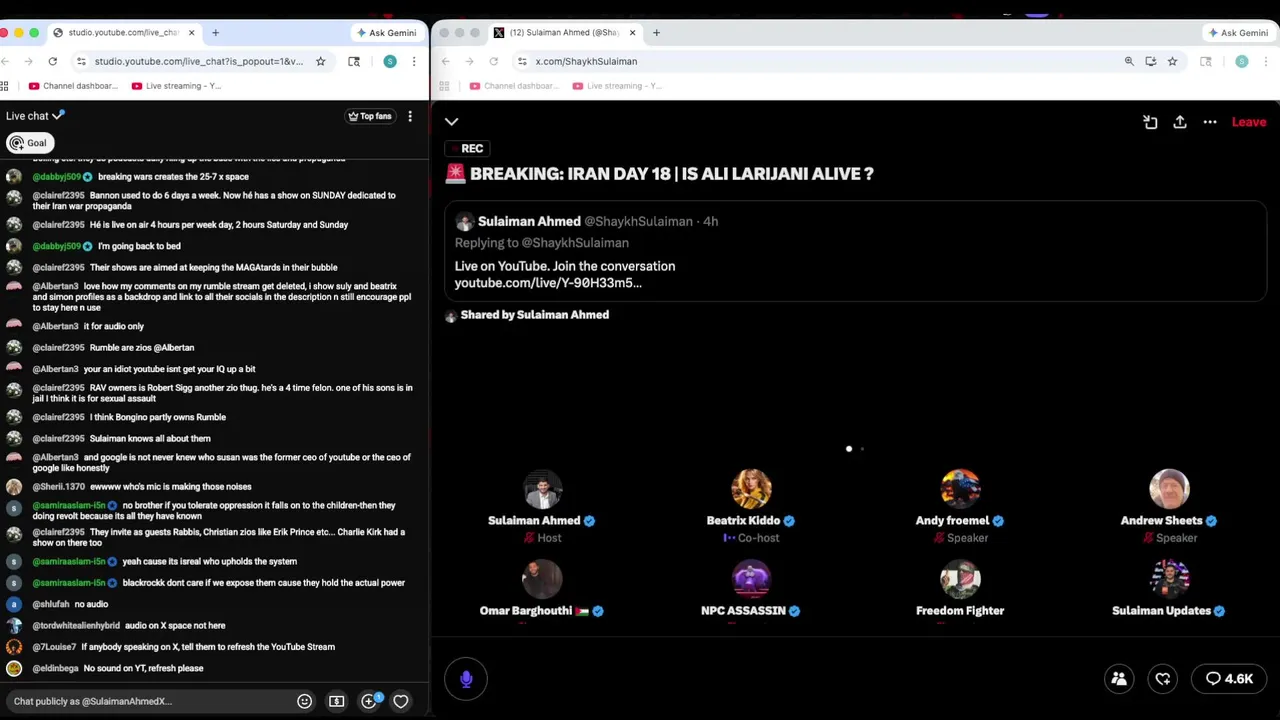Click Ask Gemini in the YouTube chat window

[386, 33]
